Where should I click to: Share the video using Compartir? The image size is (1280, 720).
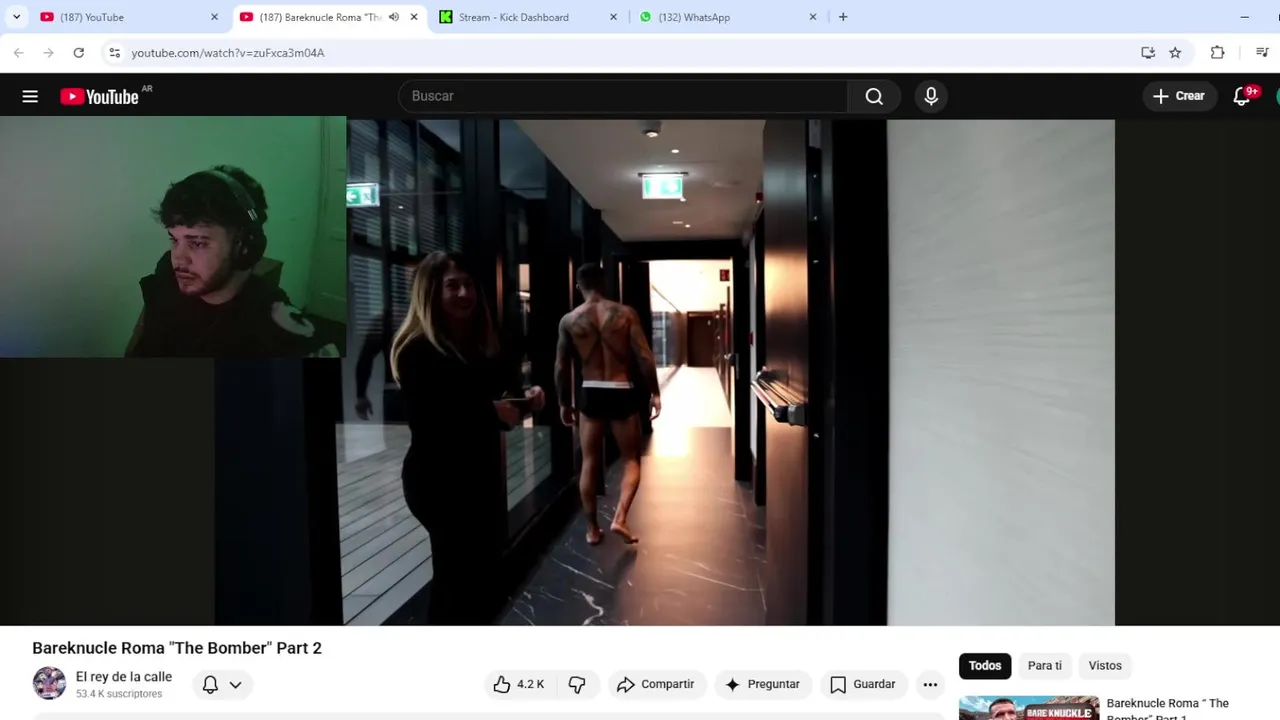[656, 684]
